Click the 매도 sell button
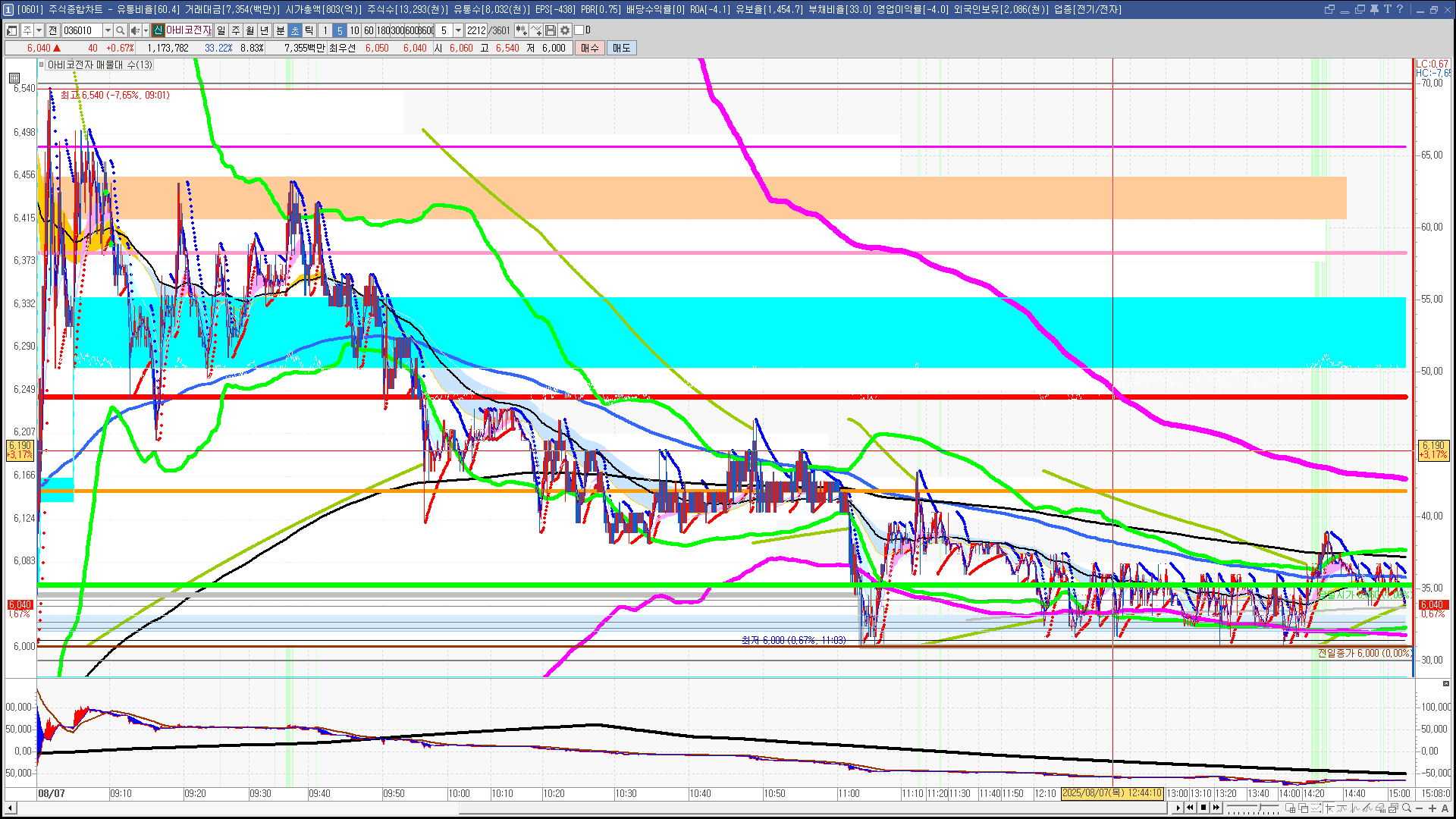Screen dimensions: 1456x819 point(621,48)
